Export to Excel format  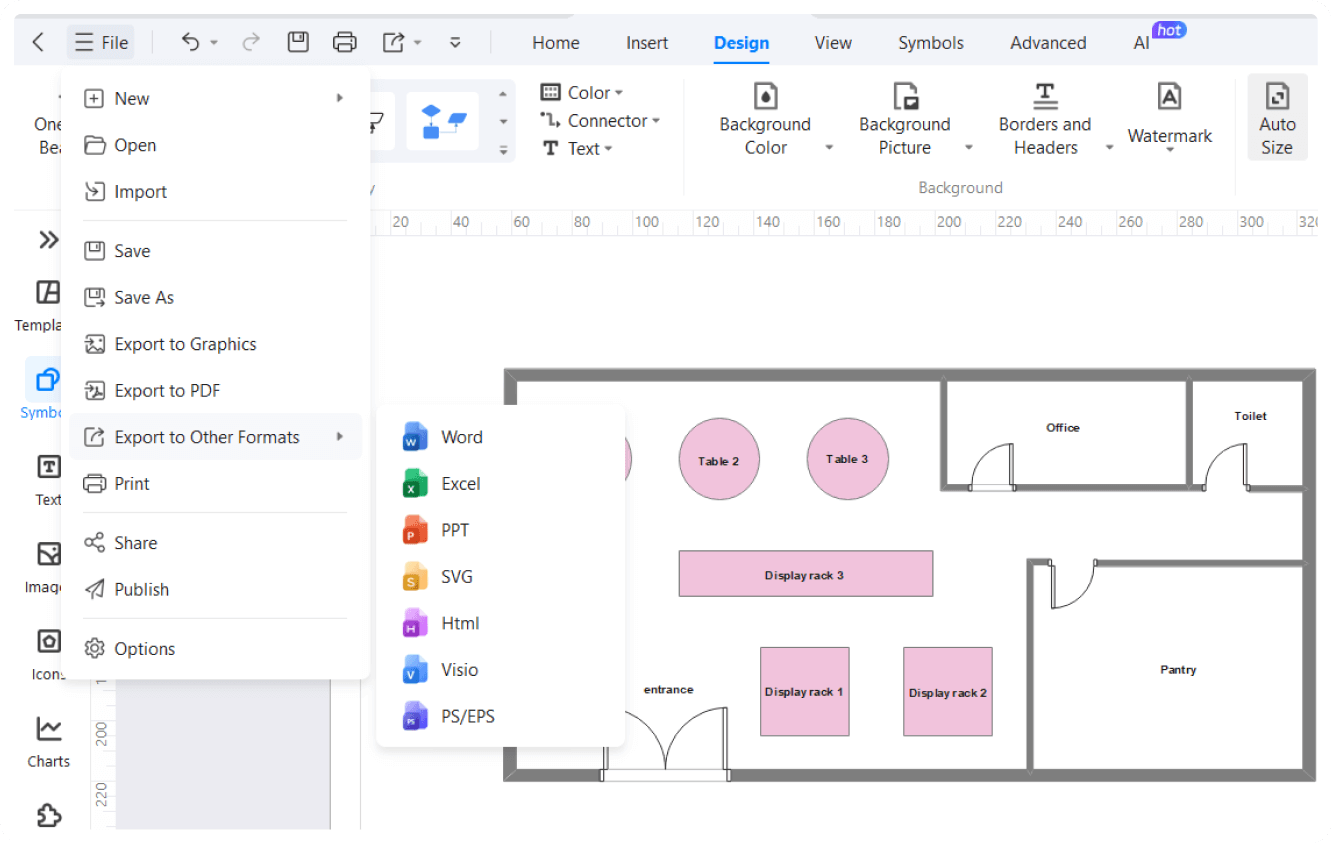coord(500,483)
